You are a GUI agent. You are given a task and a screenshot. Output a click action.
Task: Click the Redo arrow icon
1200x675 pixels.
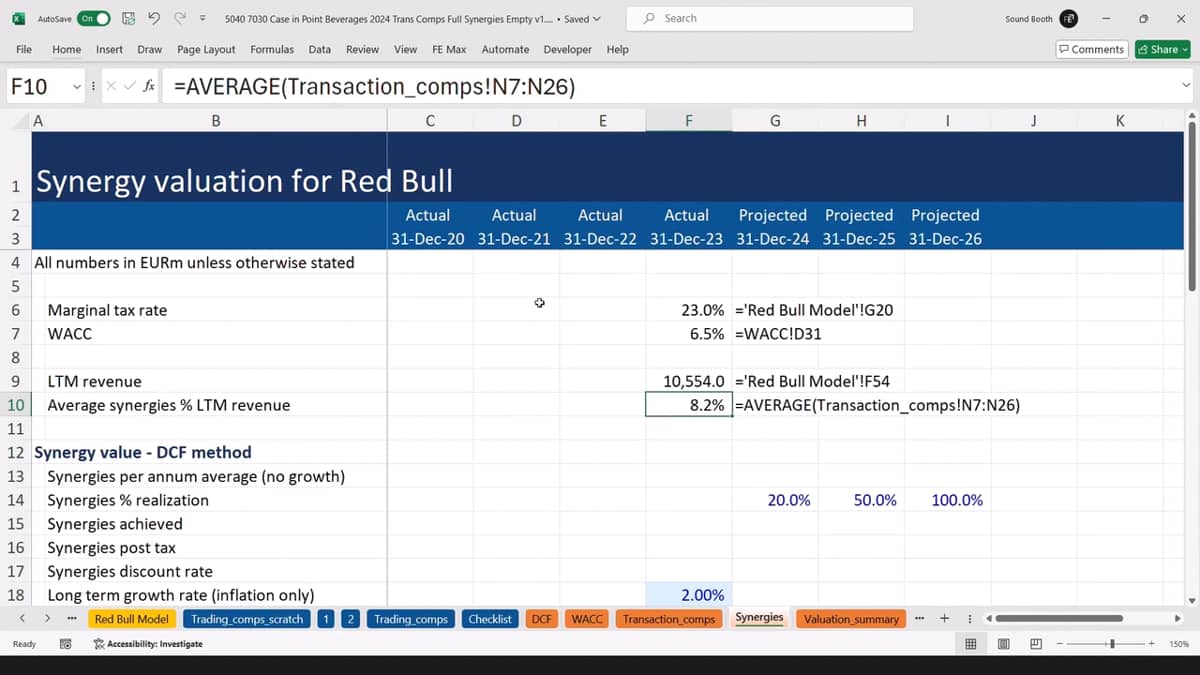point(181,18)
